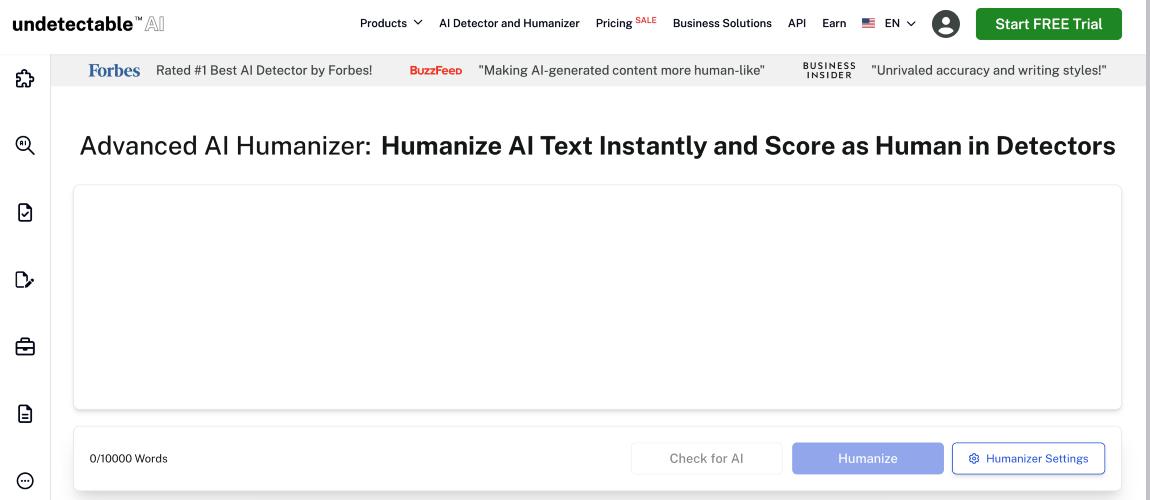Select "Making AI-generated content more human-like" quote
The height and width of the screenshot is (500, 1150).
(621, 70)
